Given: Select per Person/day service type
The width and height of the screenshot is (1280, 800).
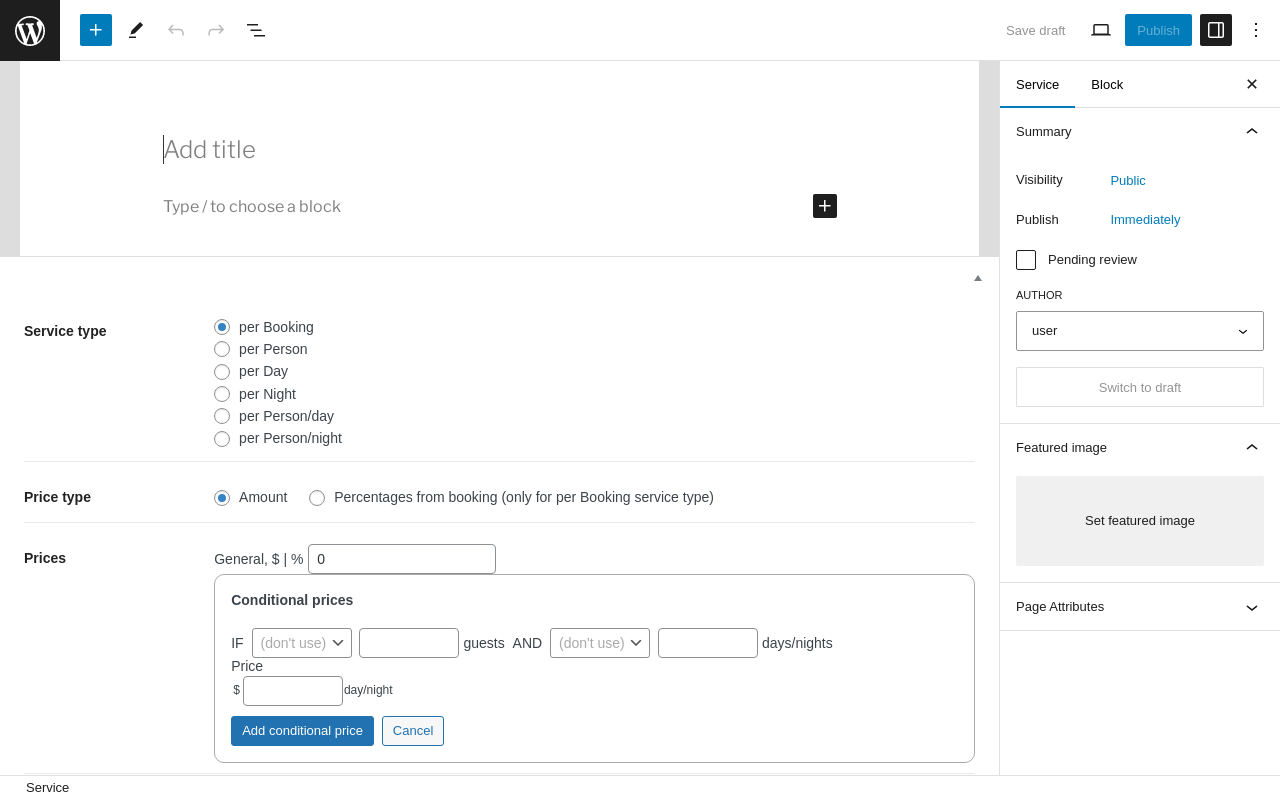Looking at the screenshot, I should coord(222,416).
